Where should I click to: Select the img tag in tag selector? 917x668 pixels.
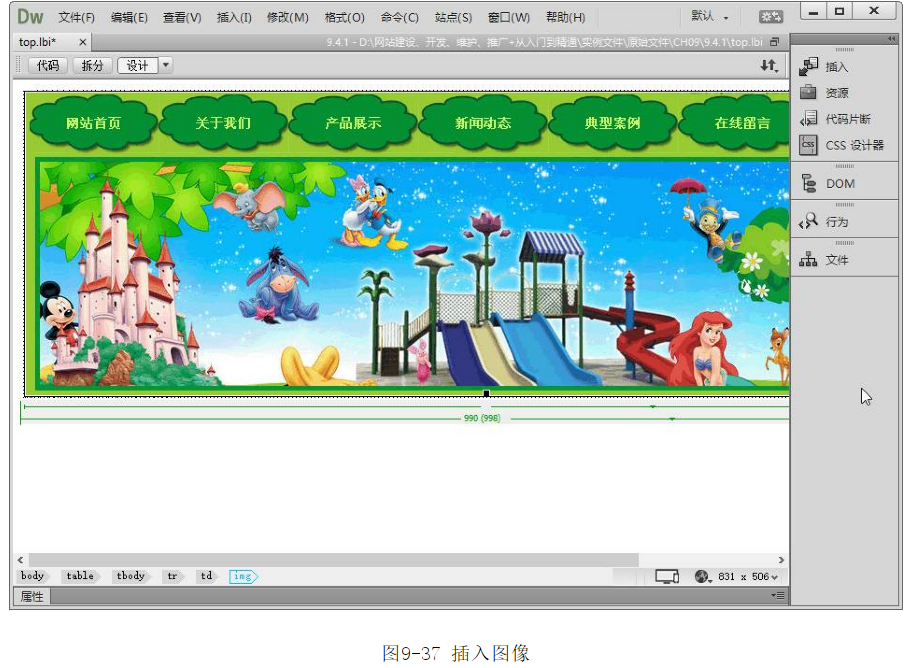[242, 577]
